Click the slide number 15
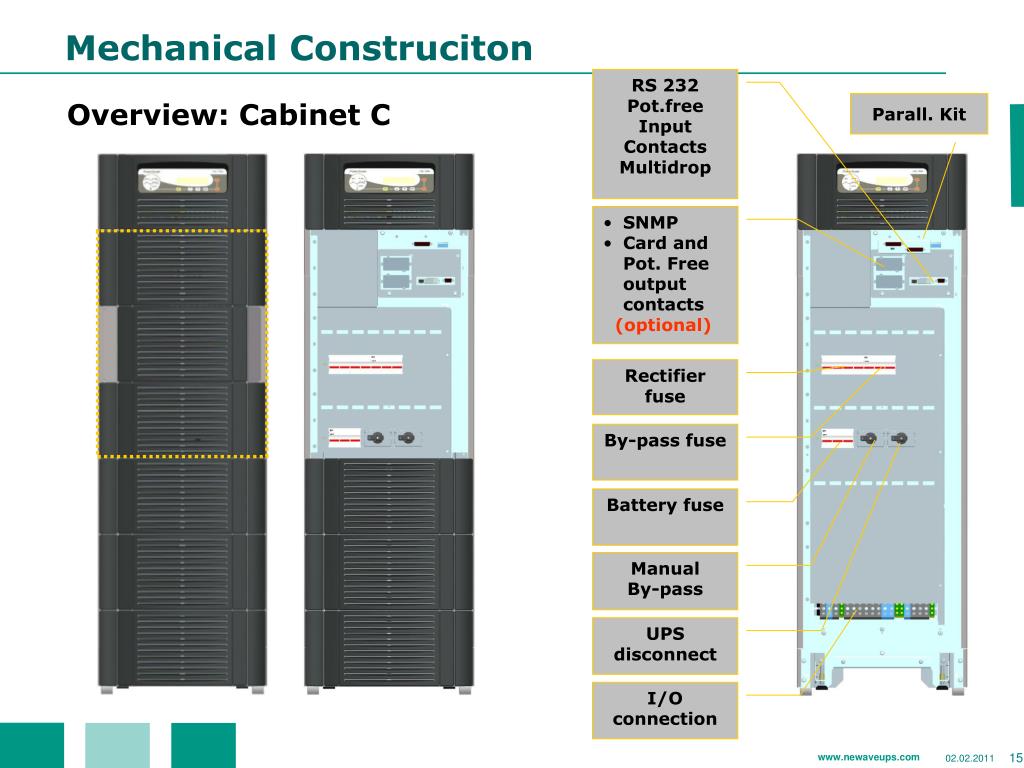Screen dimensions: 1024x768 point(1016,758)
